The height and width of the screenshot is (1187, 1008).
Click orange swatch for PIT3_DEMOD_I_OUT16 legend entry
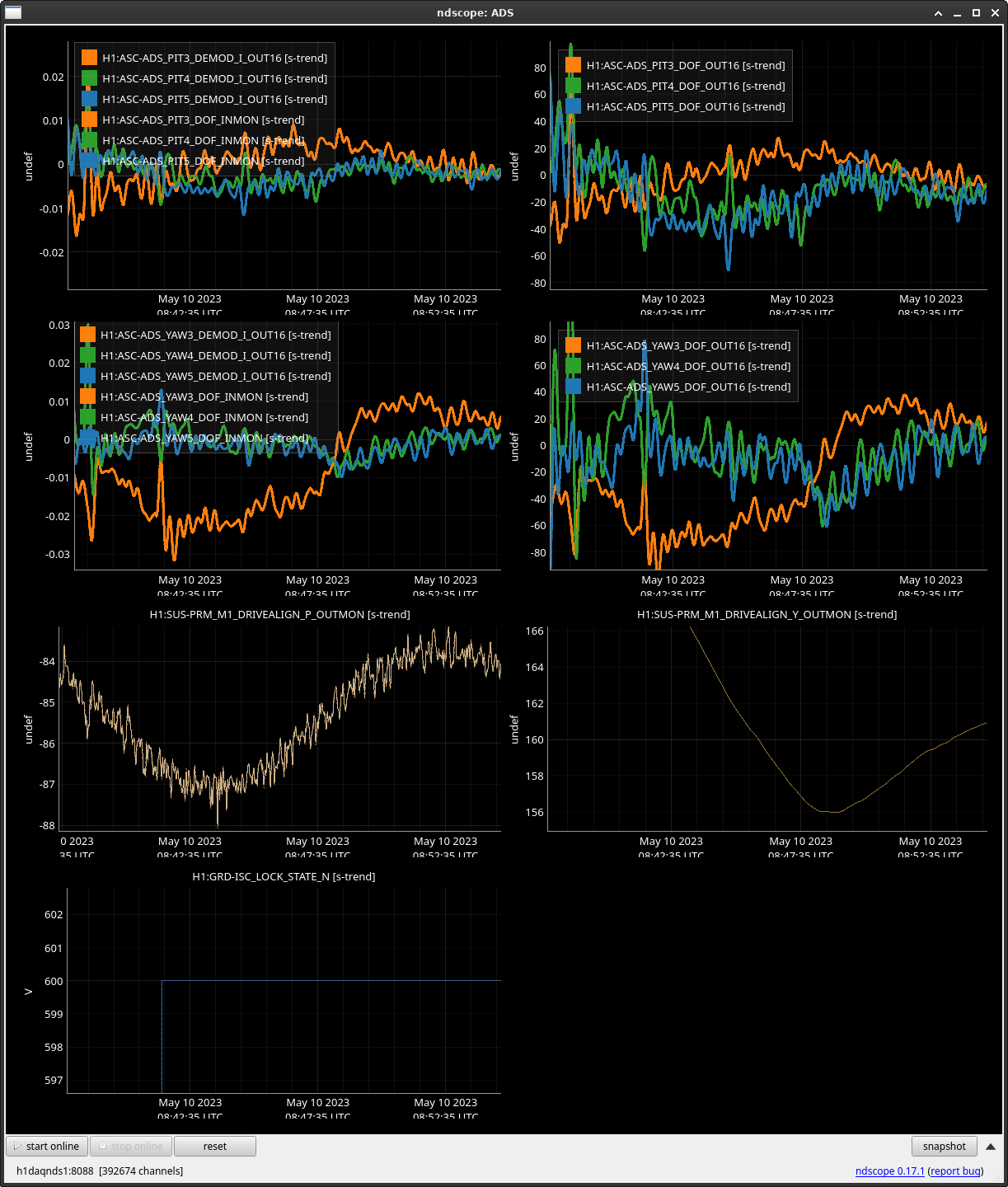(89, 59)
